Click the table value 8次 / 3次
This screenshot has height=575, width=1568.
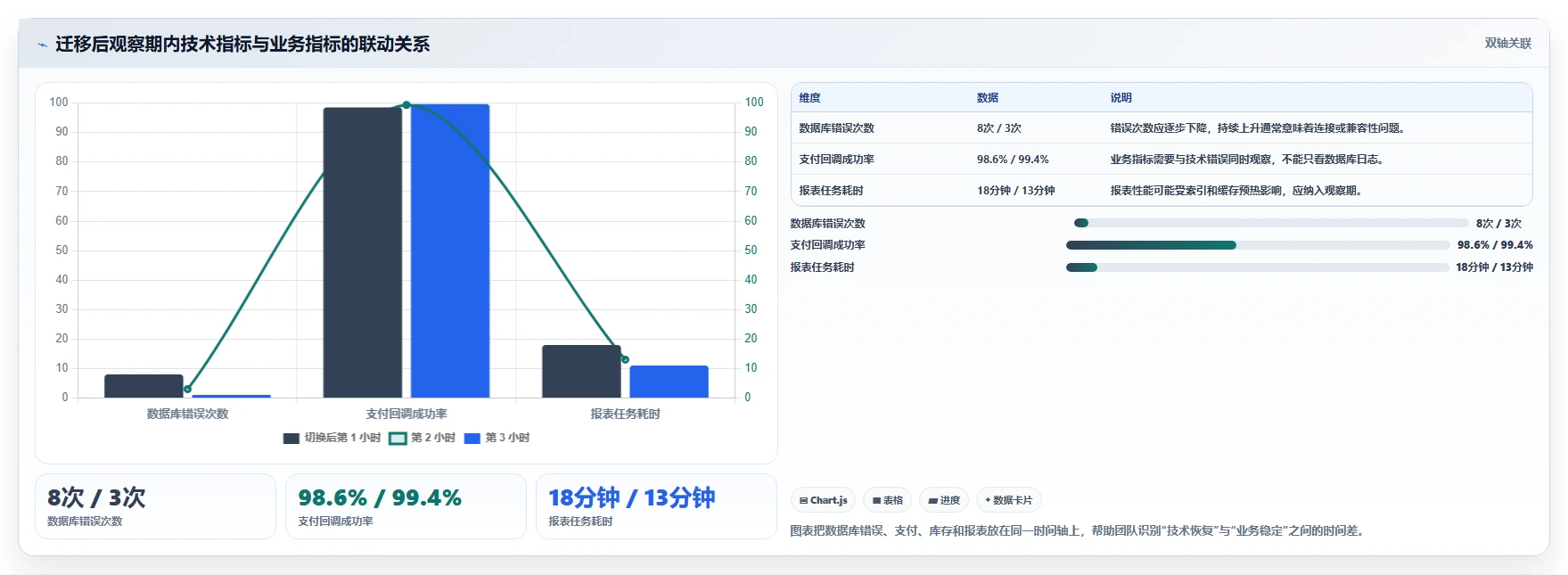pos(999,128)
